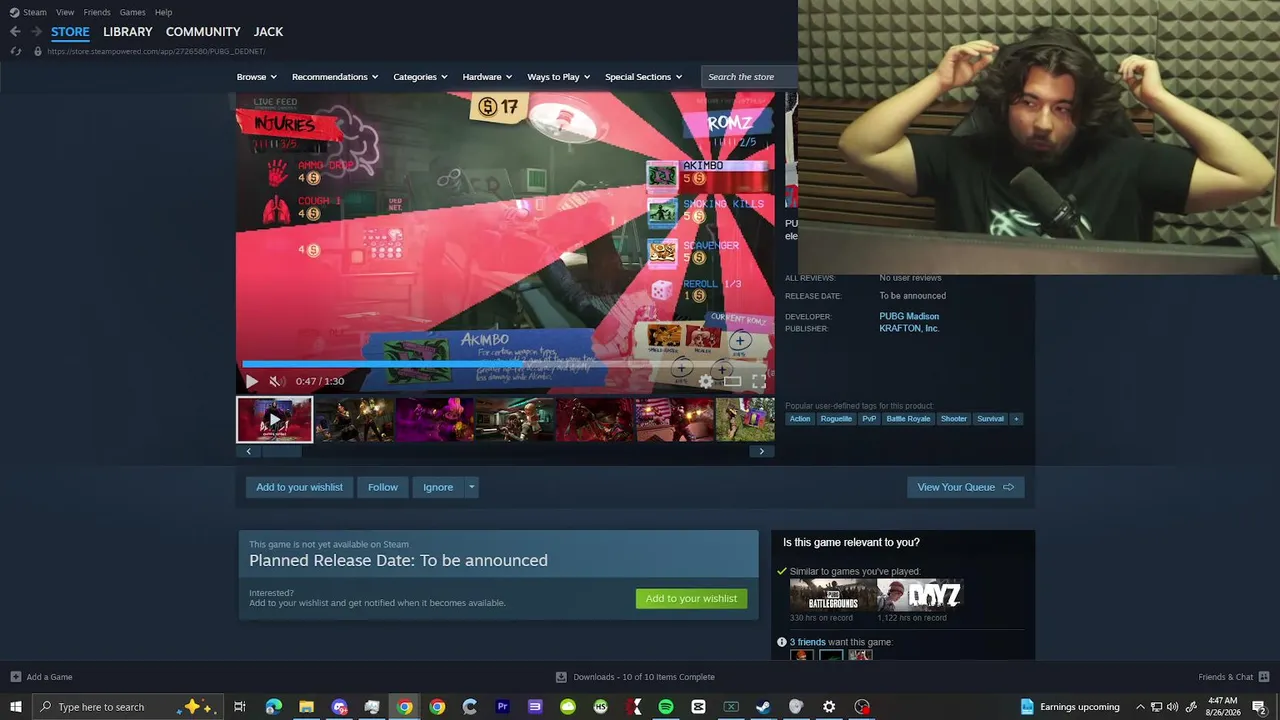Open the STORE tab
This screenshot has height=720, width=1280.
point(70,32)
